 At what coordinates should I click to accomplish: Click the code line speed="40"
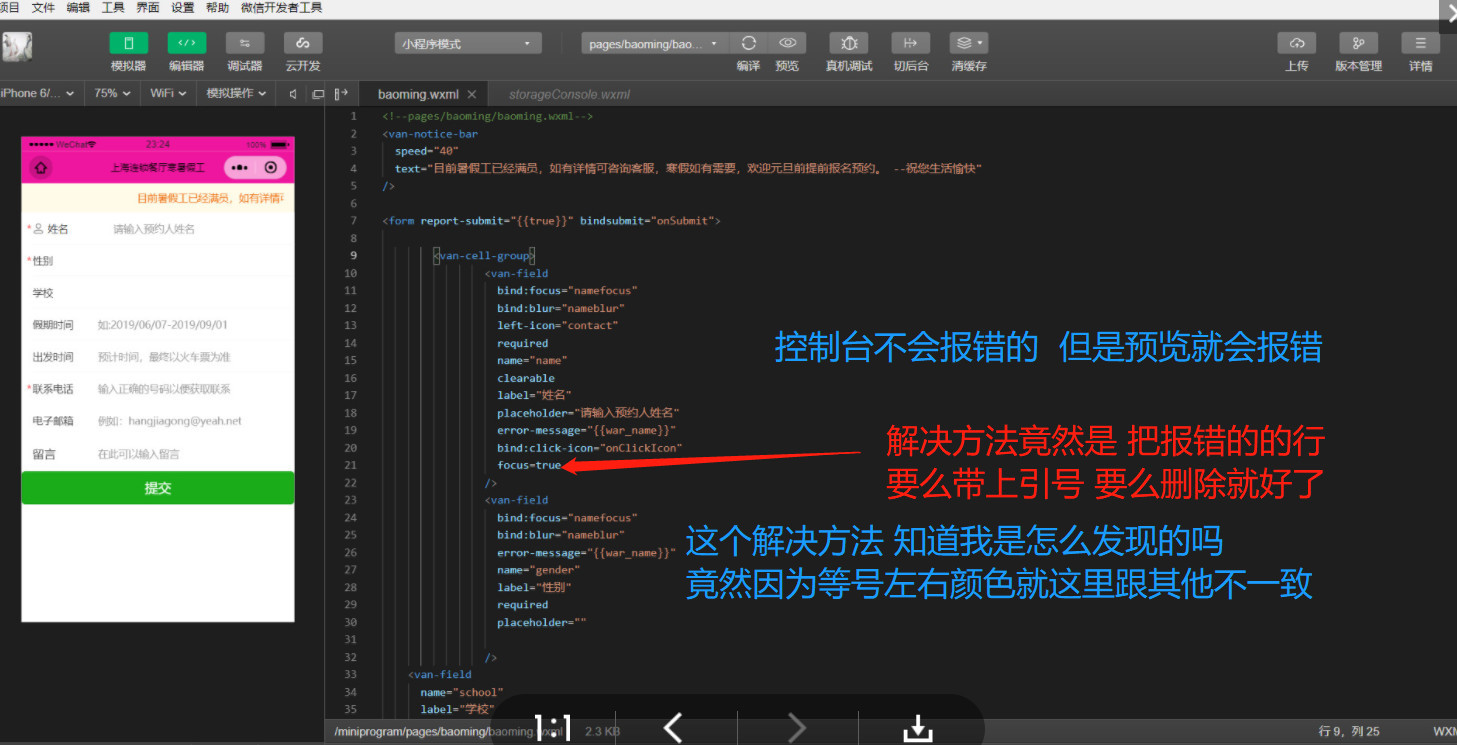(427, 151)
